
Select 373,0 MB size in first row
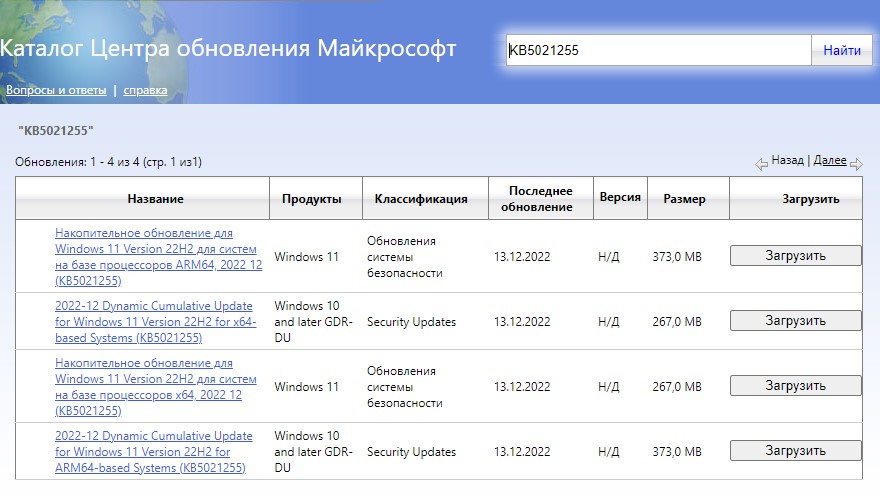[677, 257]
